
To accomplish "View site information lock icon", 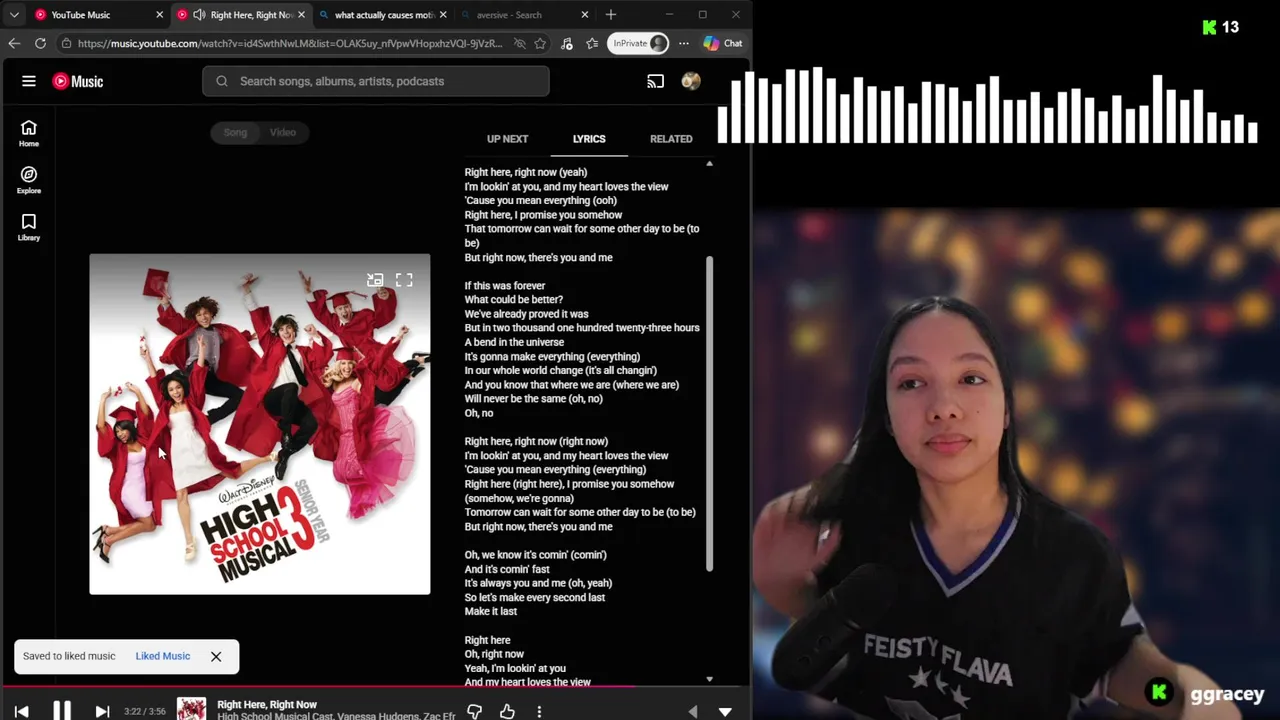I will click(66, 43).
